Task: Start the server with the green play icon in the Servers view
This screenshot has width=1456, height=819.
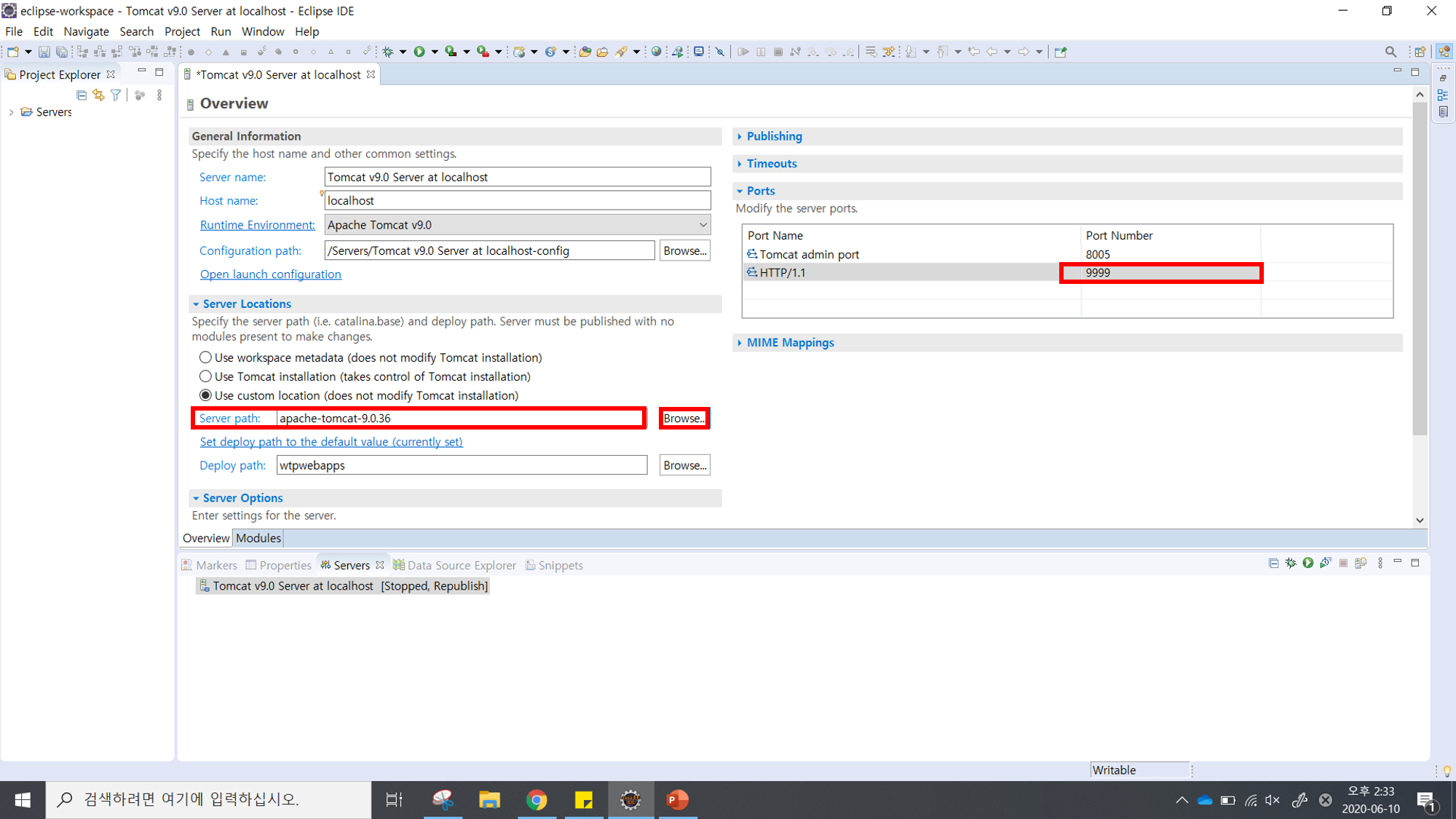Action: click(1308, 563)
